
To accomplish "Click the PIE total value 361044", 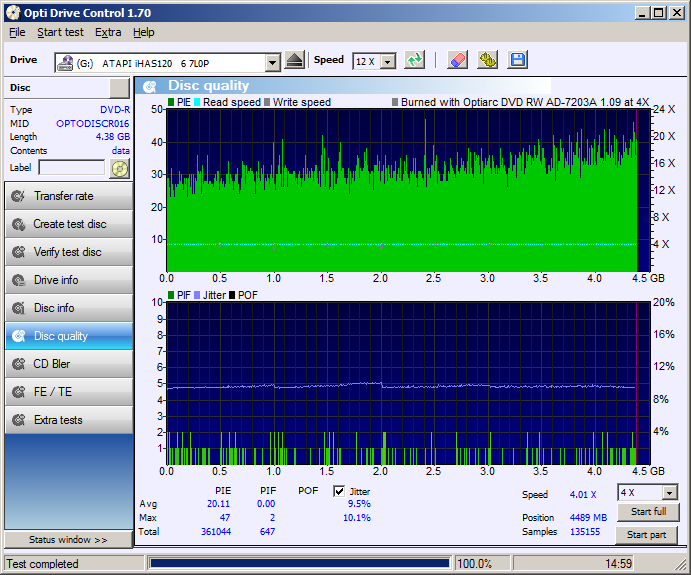I will (x=216, y=531).
